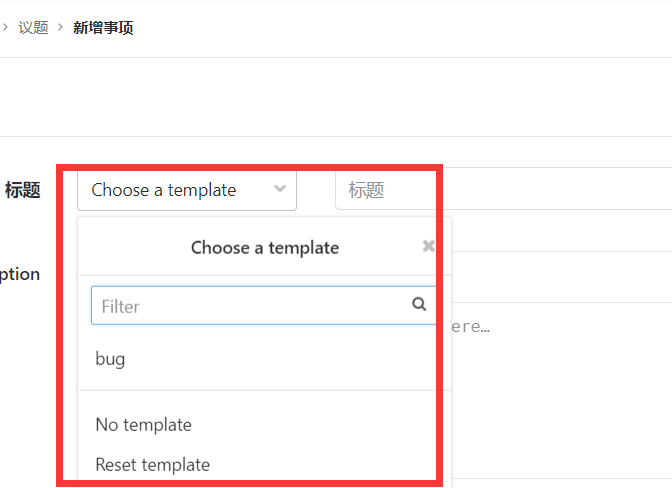Select the "Reset template" option
The width and height of the screenshot is (672, 488).
click(152, 464)
